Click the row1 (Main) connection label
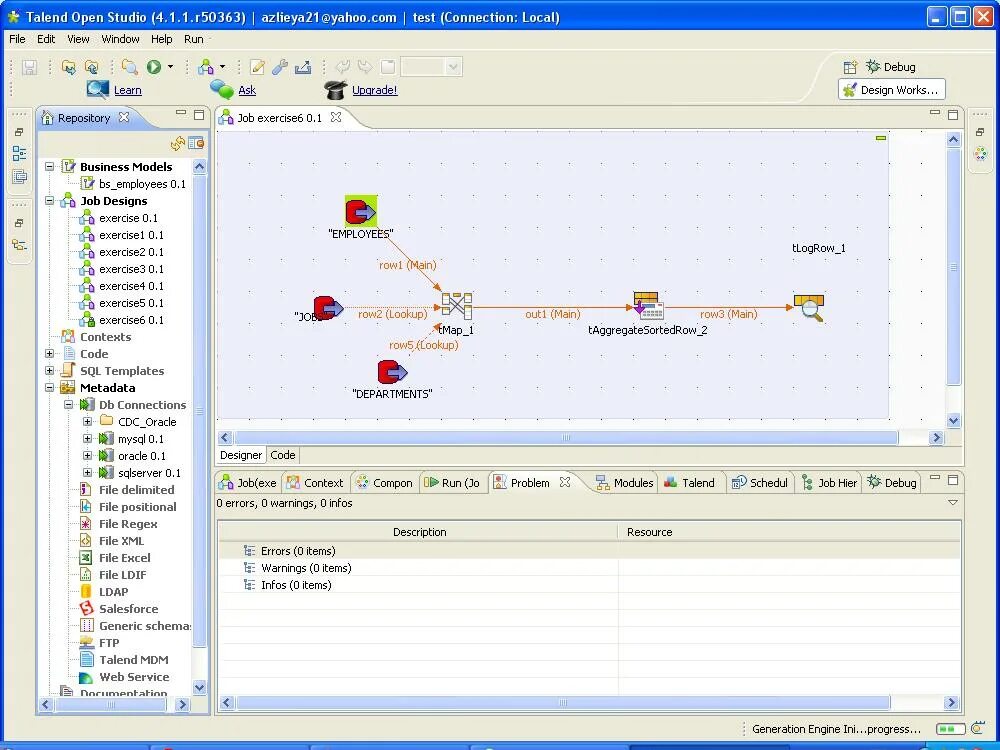Image resolution: width=1000 pixels, height=750 pixels. coord(408,265)
